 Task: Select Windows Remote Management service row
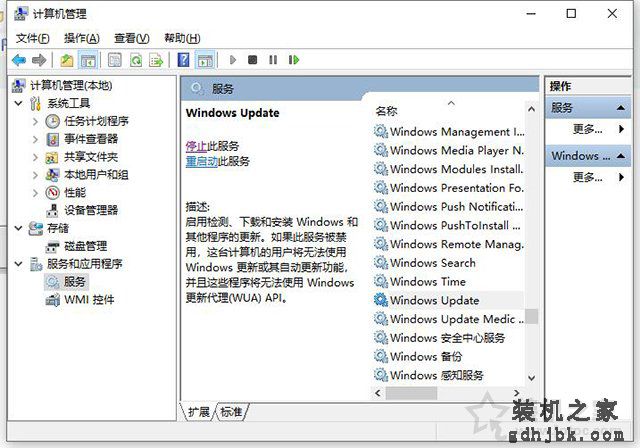pos(449,244)
